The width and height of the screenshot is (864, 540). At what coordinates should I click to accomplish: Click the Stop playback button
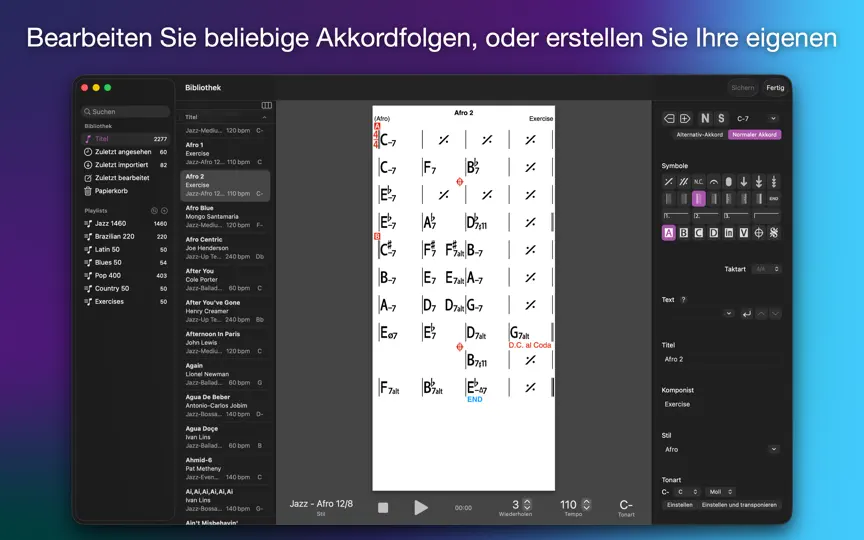(x=383, y=507)
